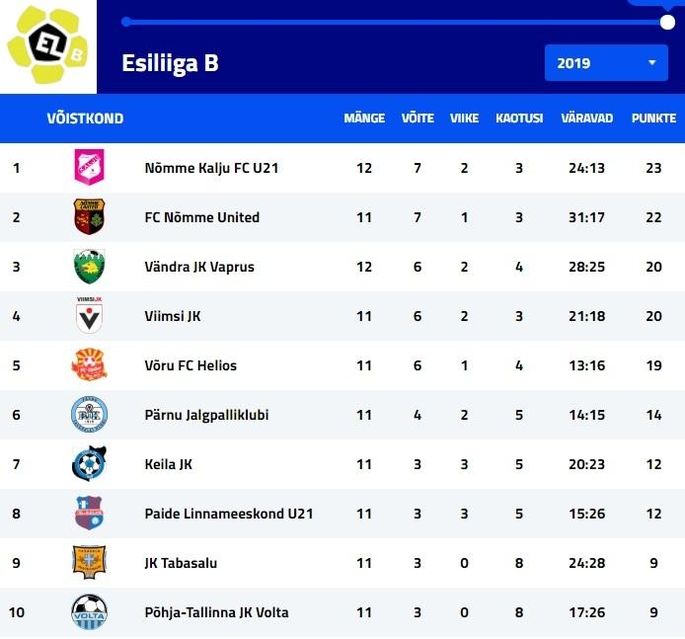Image resolution: width=685 pixels, height=639 pixels.
Task: Click the Viimsi JK crest icon
Action: tap(89, 315)
